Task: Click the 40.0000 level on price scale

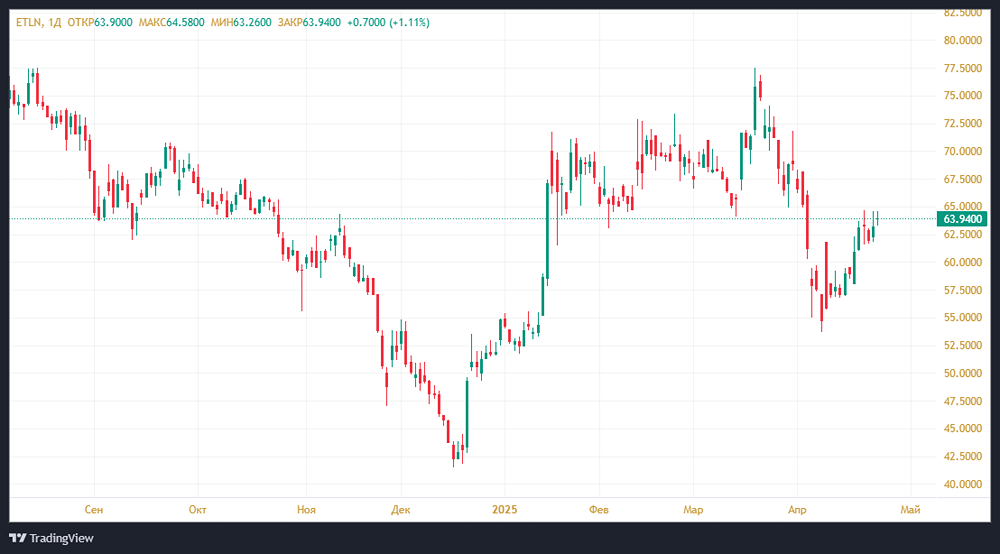Action: pyautogui.click(x=962, y=484)
